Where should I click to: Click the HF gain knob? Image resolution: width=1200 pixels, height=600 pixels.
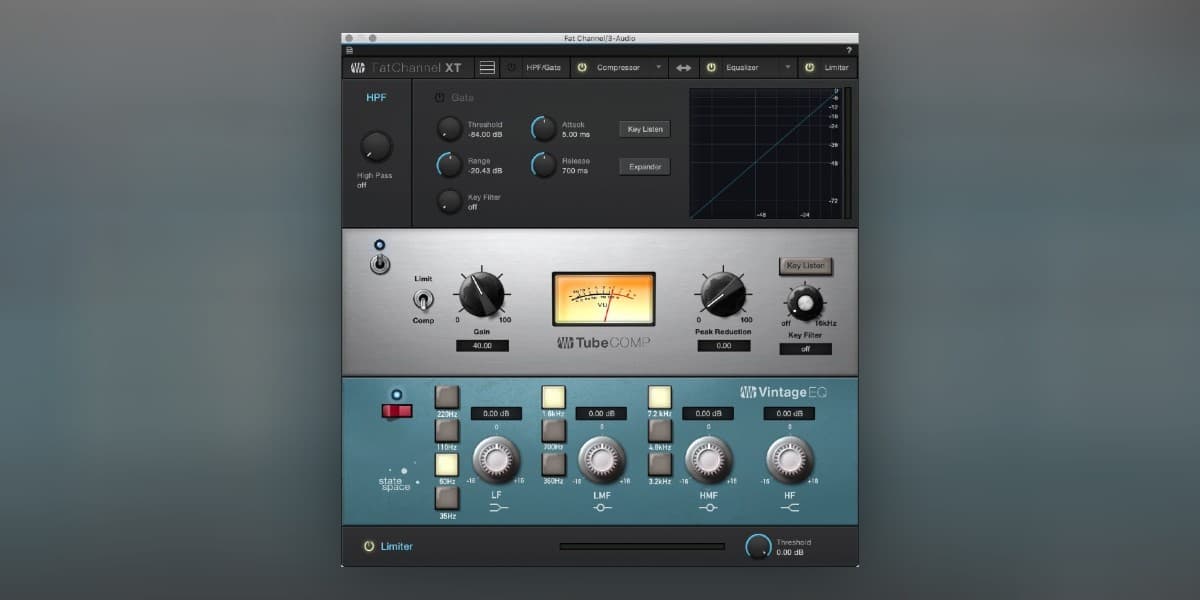pos(789,460)
